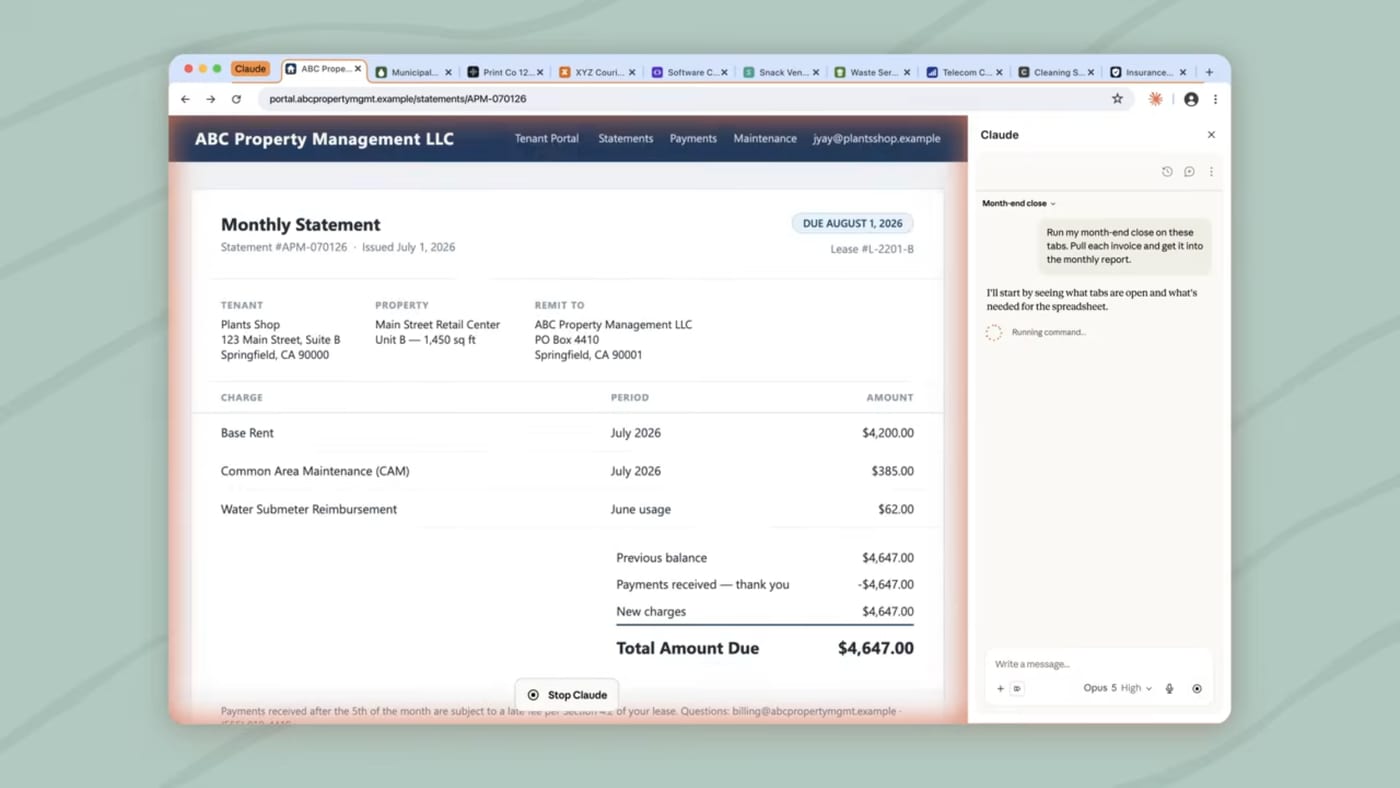Click the Total Amount Due label

[687, 648]
